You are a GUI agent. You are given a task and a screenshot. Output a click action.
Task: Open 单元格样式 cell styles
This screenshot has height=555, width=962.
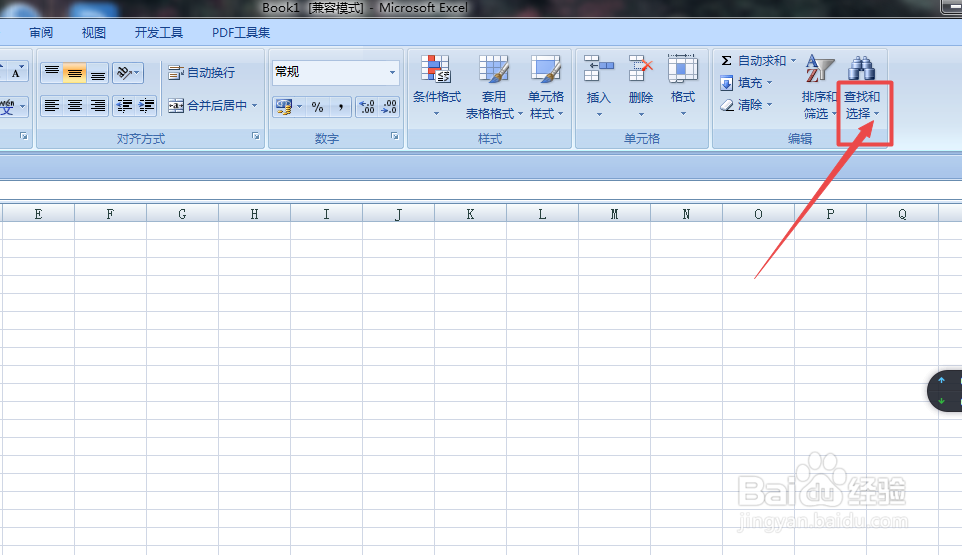tap(546, 86)
